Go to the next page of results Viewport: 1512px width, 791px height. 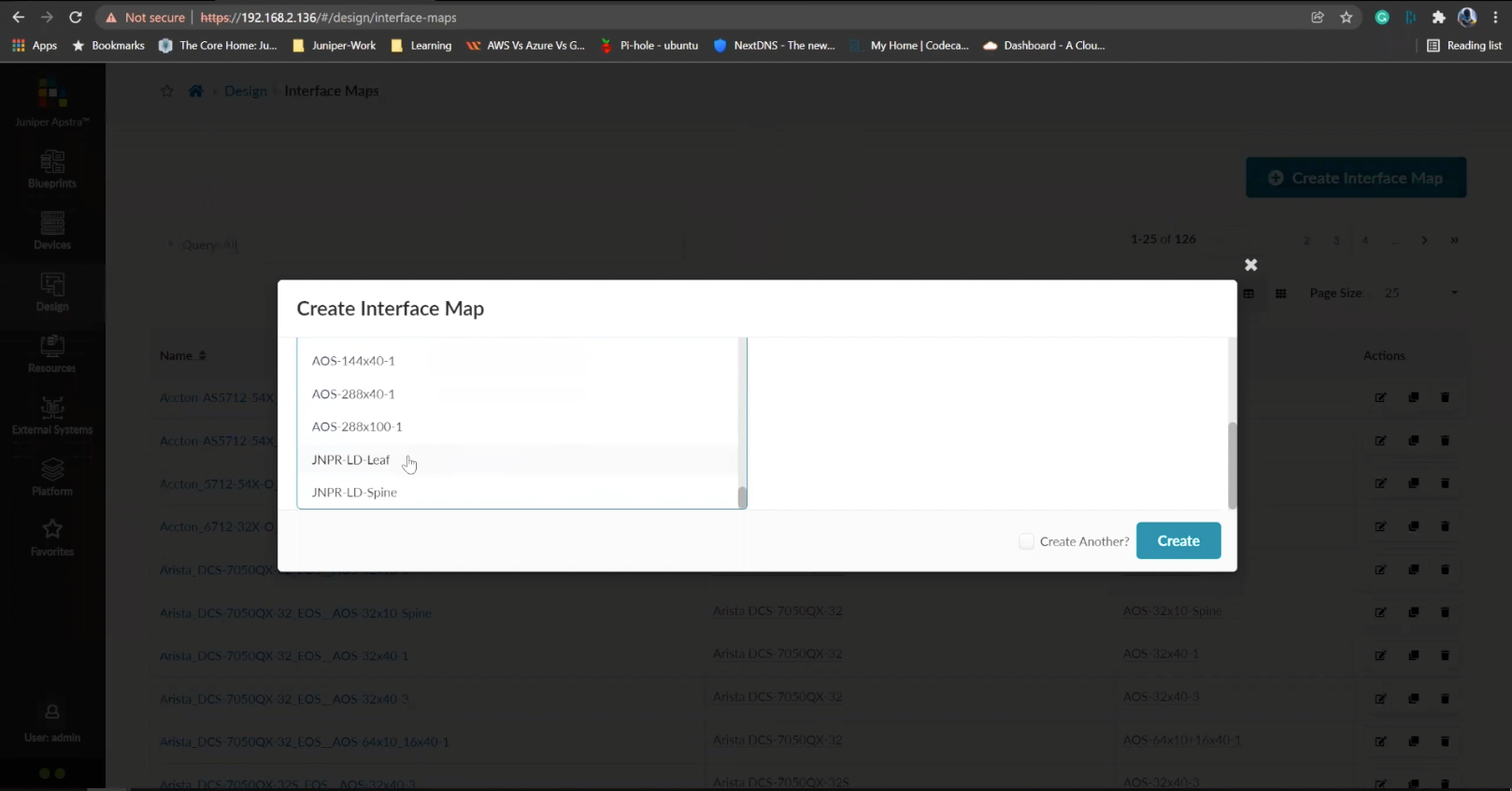[x=1424, y=240]
